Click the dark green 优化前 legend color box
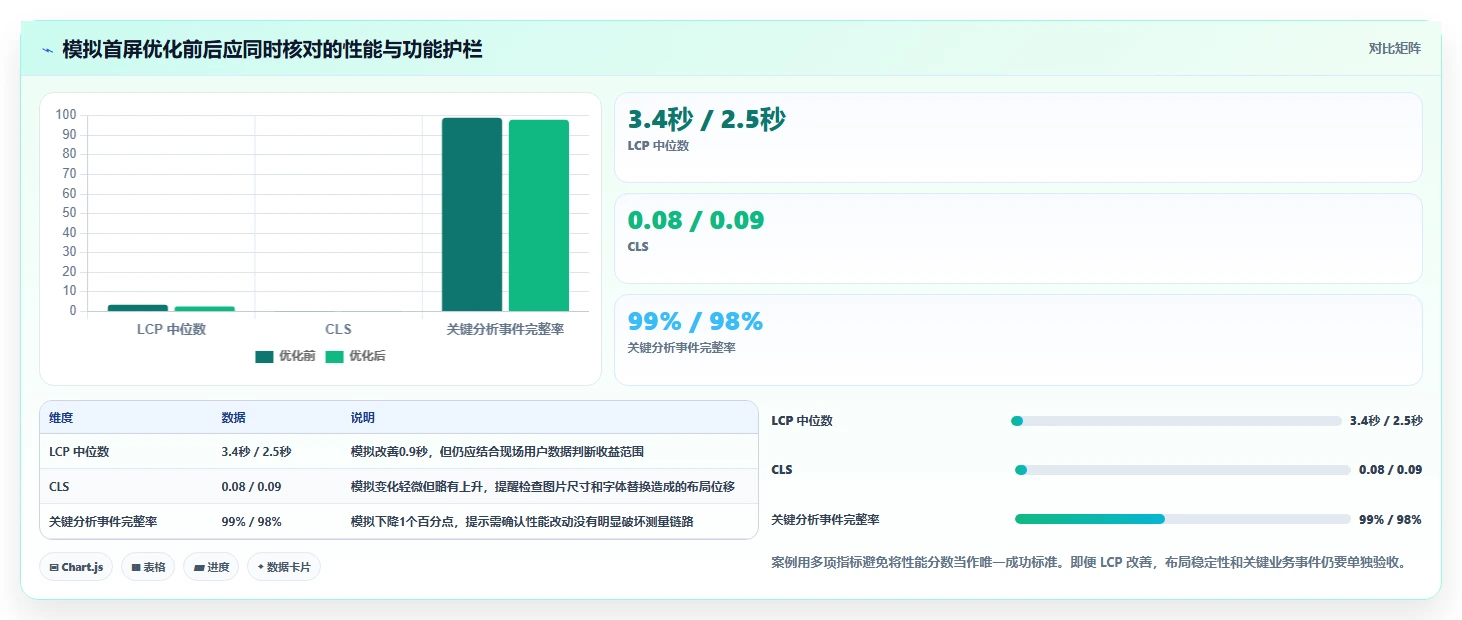 pyautogui.click(x=264, y=357)
